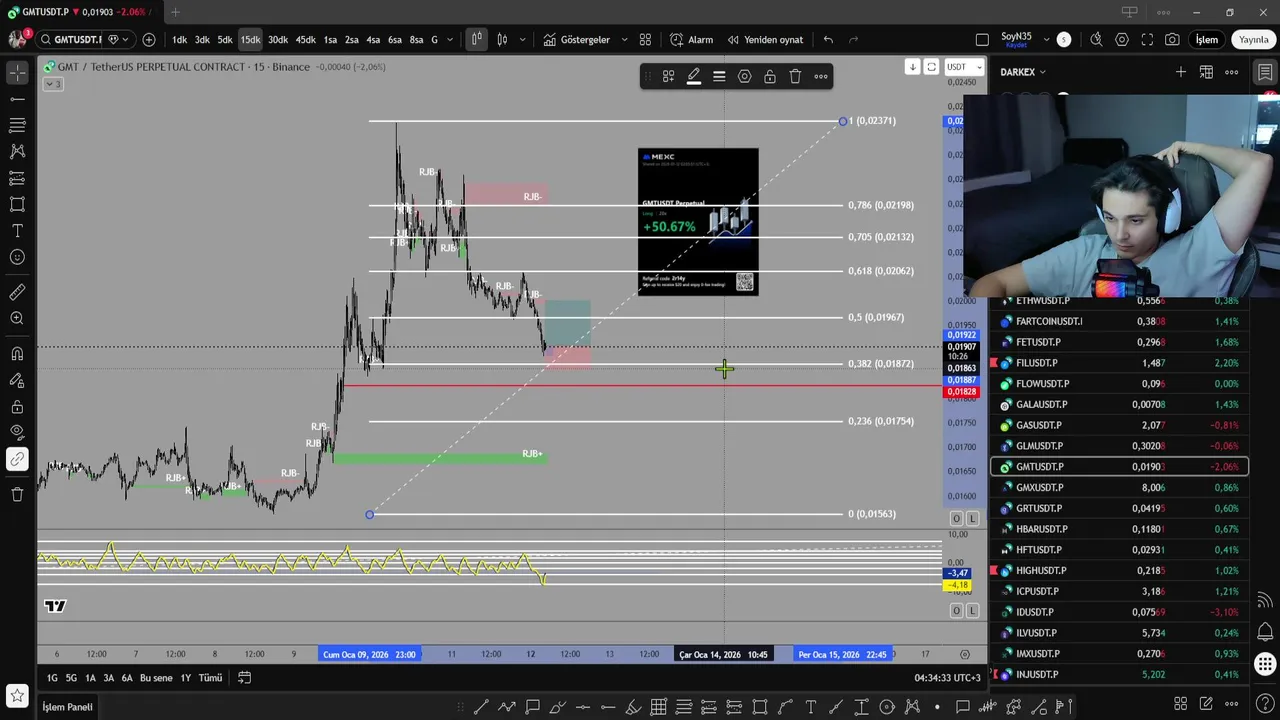This screenshot has width=1280, height=720.
Task: Click the trash remove-objects icon in left toolbar
Action: (17, 494)
